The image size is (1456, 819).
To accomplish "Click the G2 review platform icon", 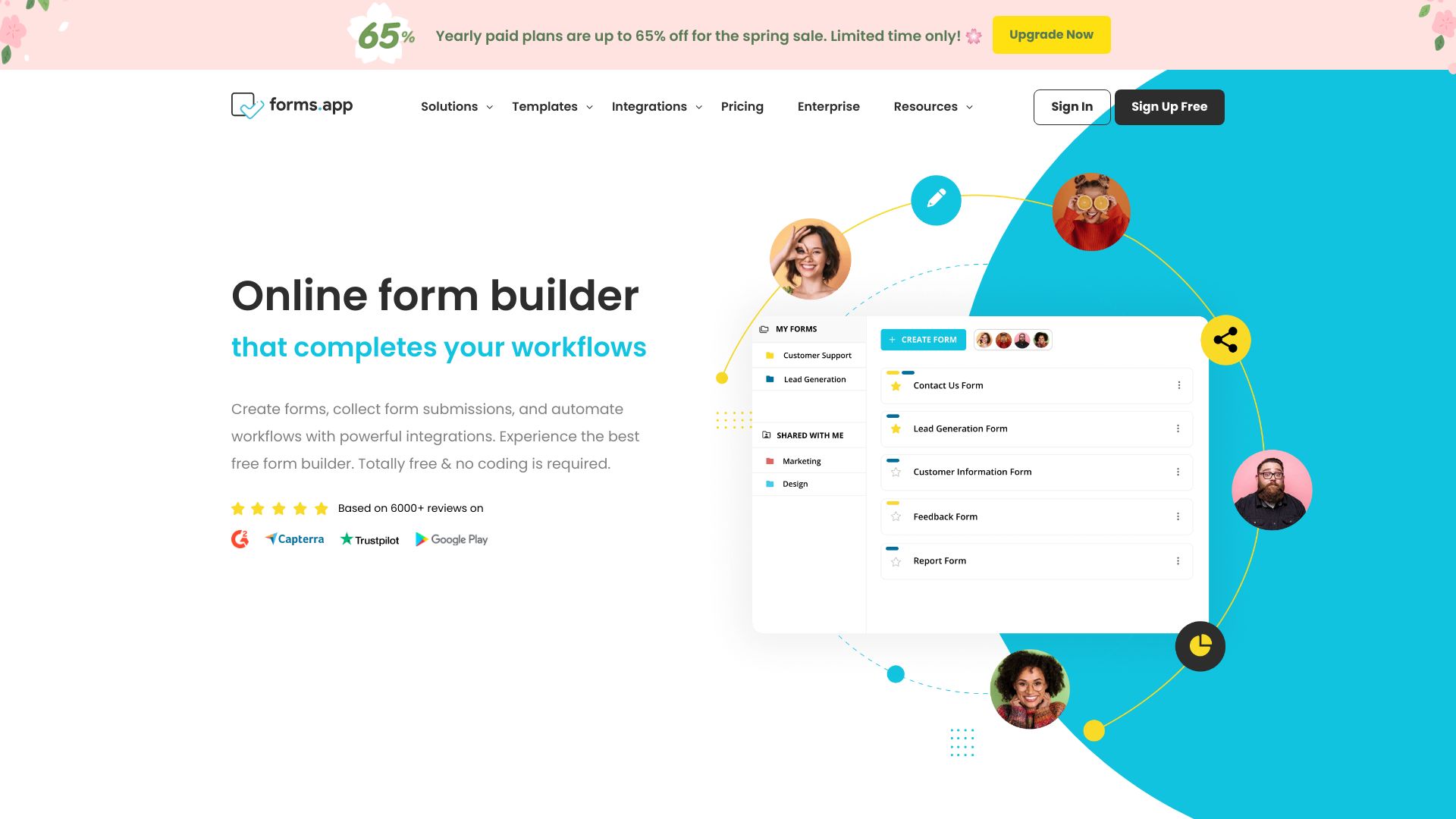I will (238, 539).
